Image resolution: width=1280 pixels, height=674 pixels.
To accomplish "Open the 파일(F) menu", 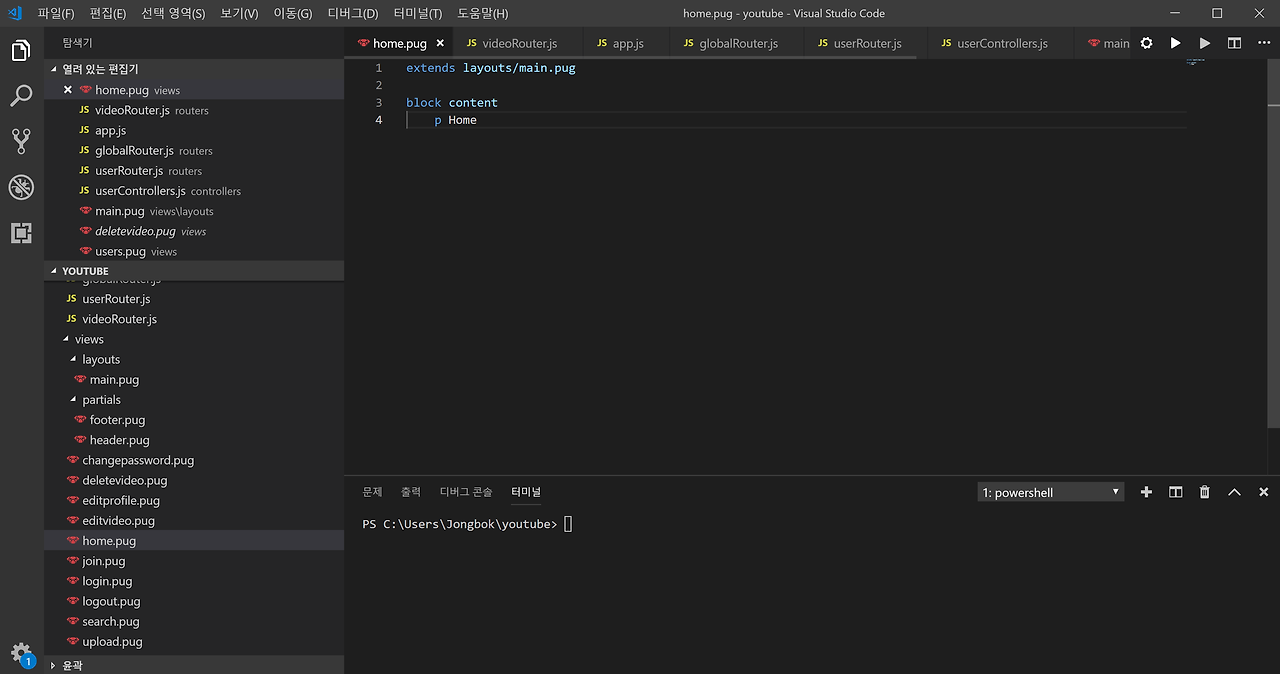I will [56, 13].
